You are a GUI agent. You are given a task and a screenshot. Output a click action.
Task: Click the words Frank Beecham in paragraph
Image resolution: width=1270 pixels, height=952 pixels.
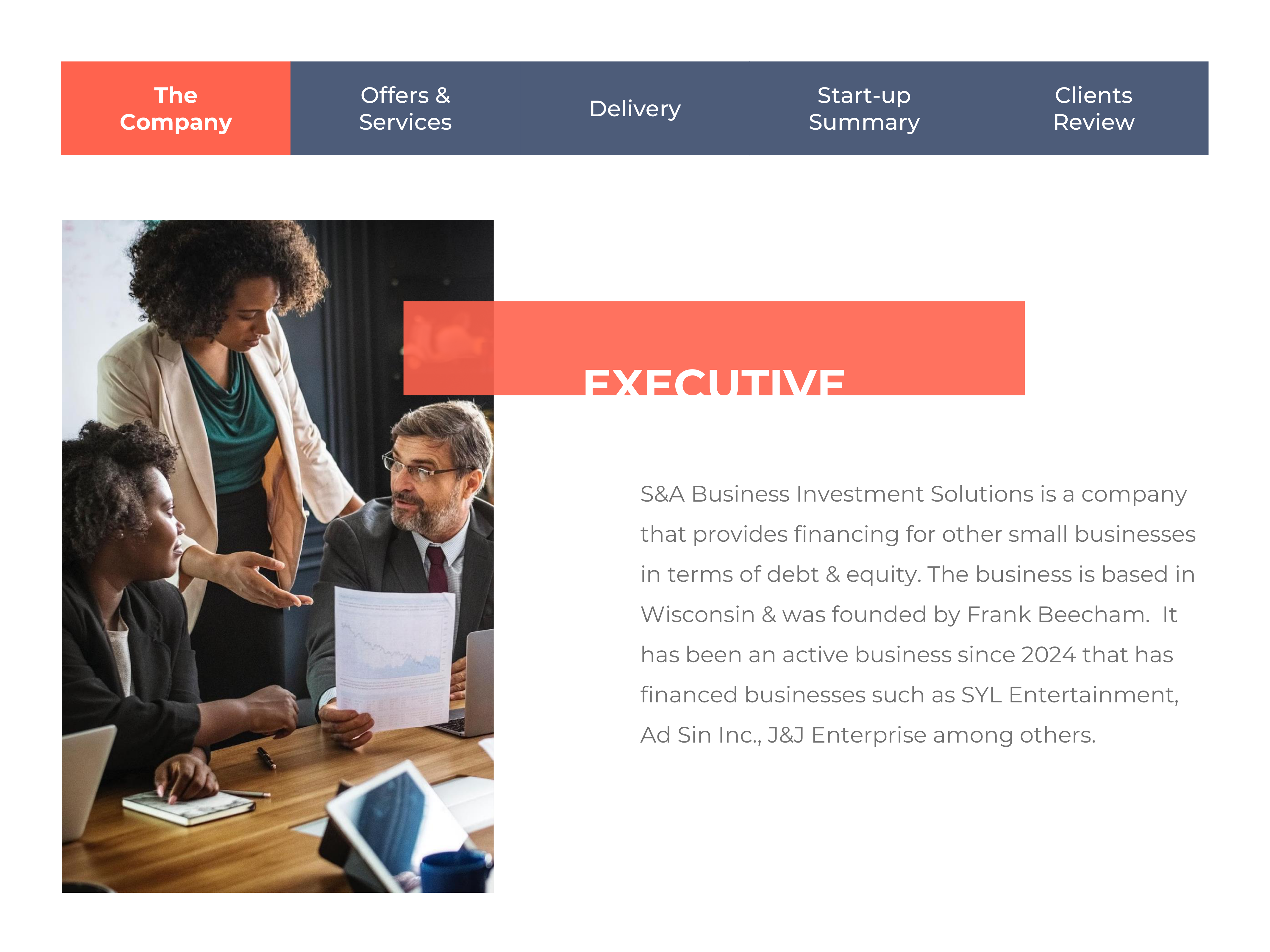(1057, 615)
